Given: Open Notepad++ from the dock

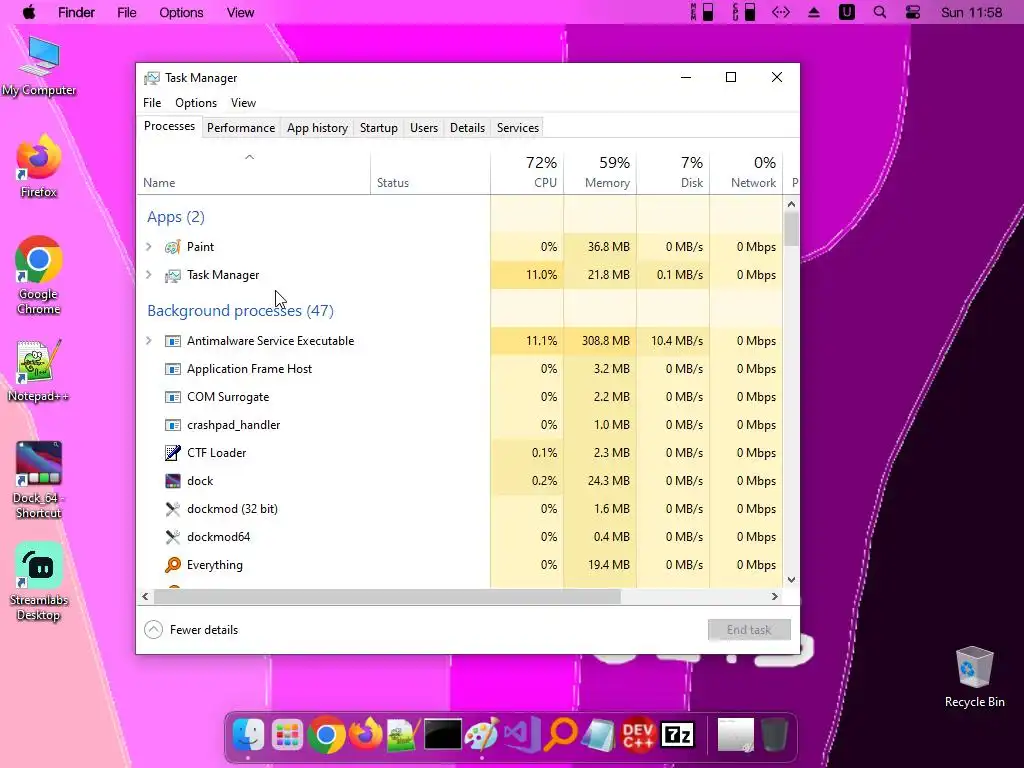Looking at the screenshot, I should pos(404,735).
